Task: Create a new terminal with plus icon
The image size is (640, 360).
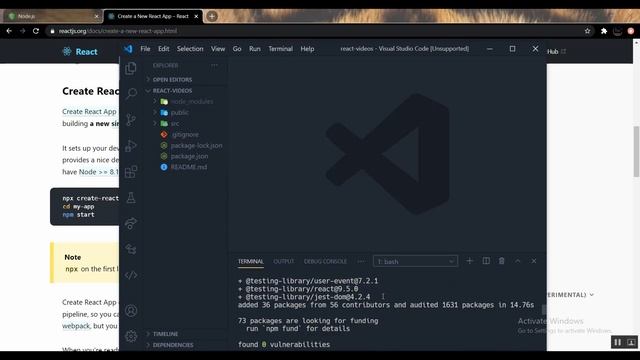Action: click(x=469, y=261)
